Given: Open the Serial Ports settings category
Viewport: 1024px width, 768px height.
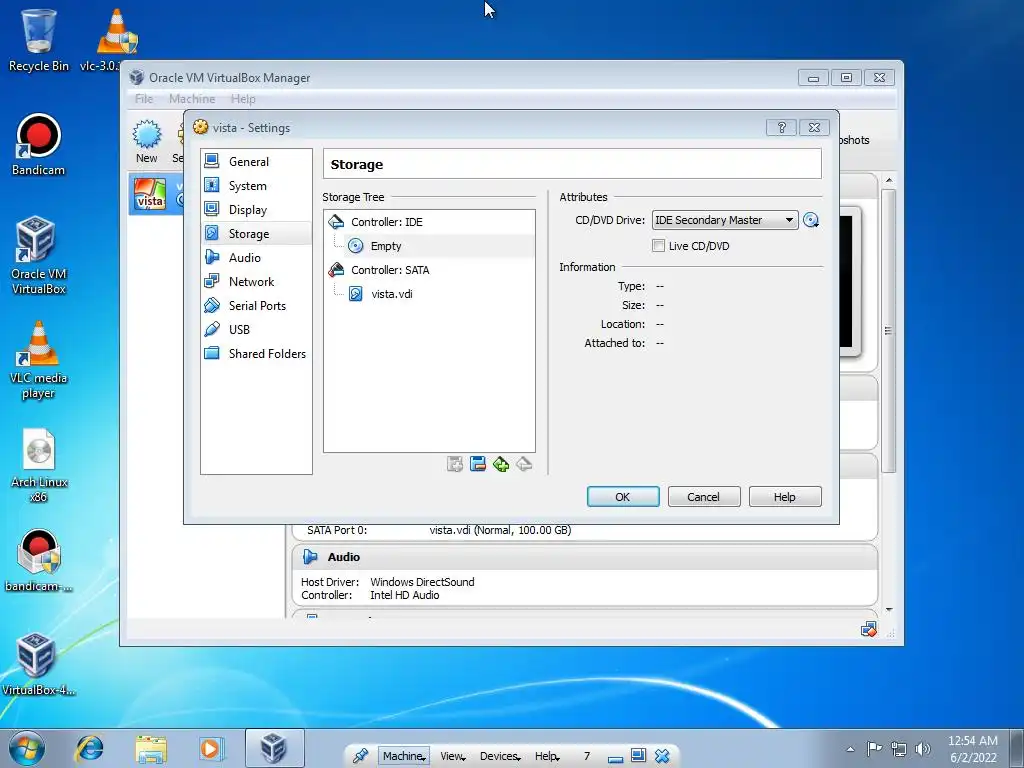Looking at the screenshot, I should [256, 306].
